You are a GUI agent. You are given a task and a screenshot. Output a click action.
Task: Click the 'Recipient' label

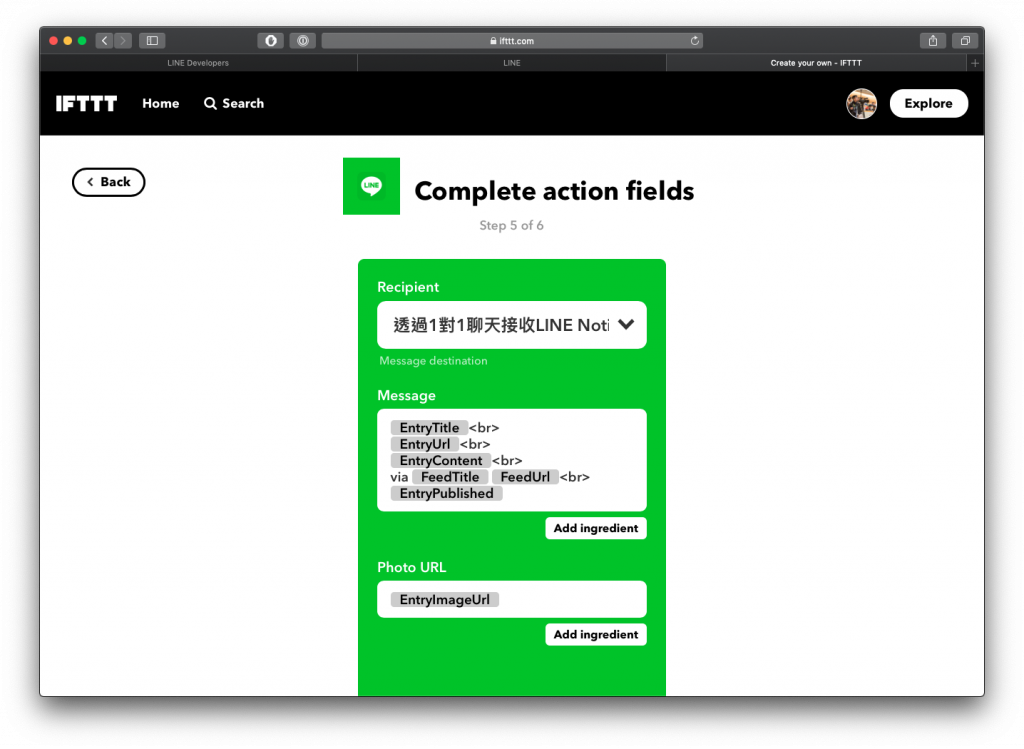pyautogui.click(x=408, y=287)
